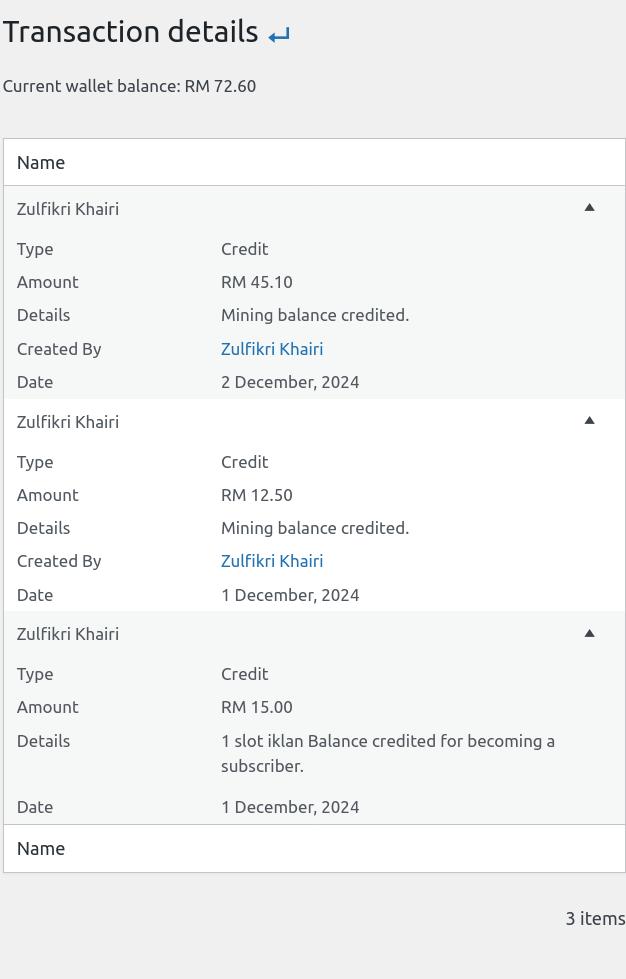This screenshot has width=626, height=979.
Task: Click the RM 12.50 amount value
Action: [x=256, y=495]
